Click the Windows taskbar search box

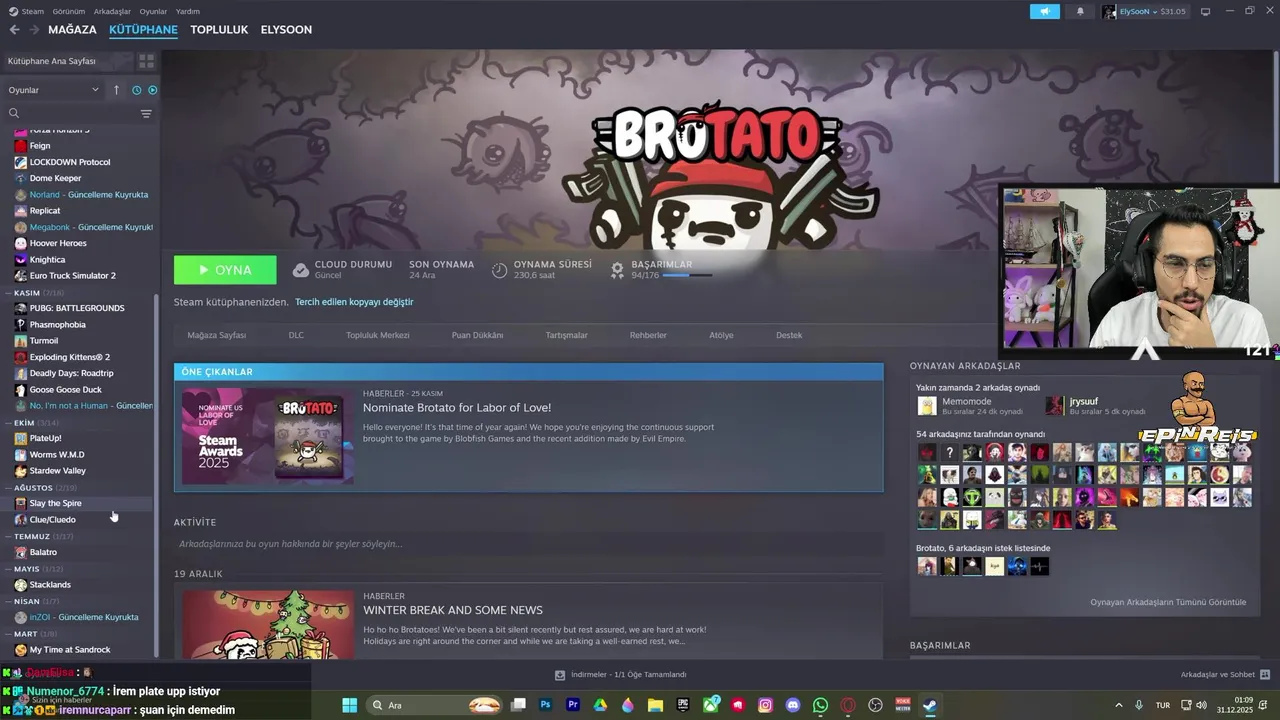434,705
